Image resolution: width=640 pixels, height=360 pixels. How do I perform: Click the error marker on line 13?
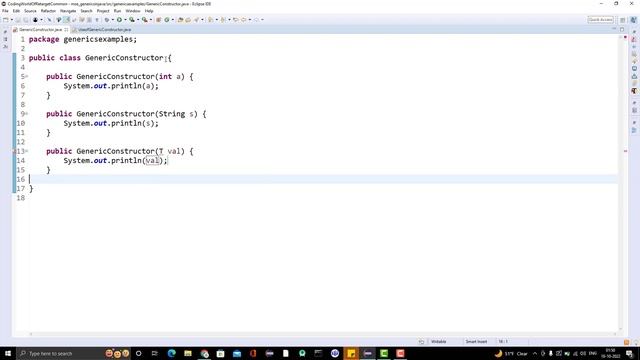(x=14, y=151)
